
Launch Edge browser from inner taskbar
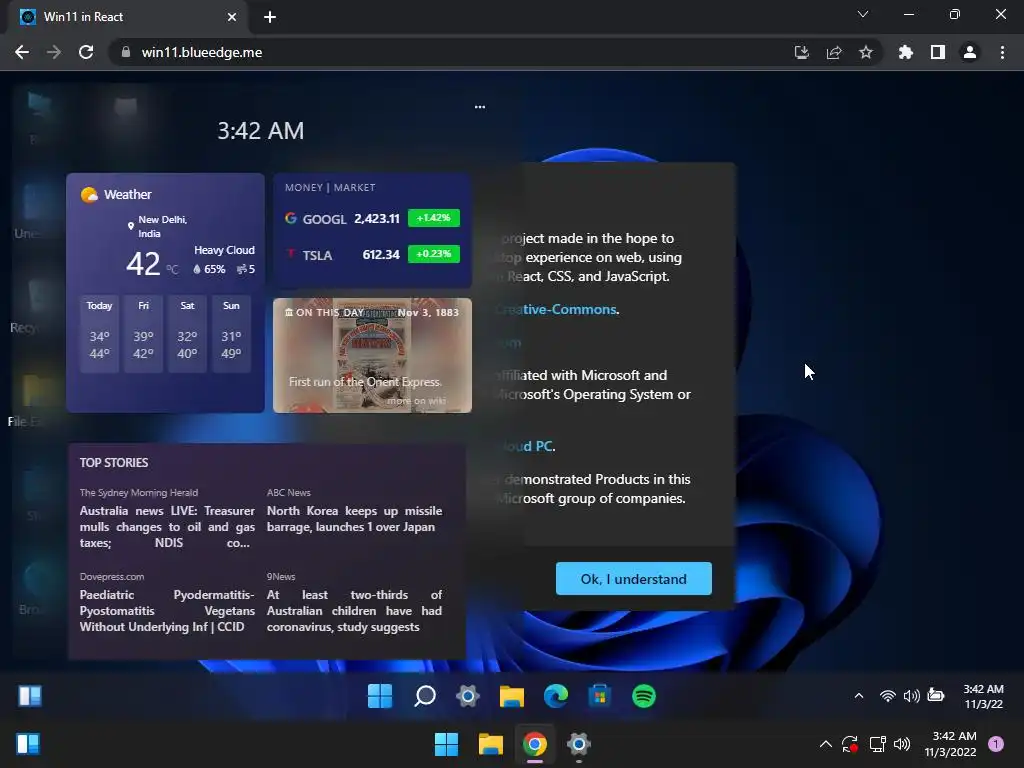pos(556,696)
